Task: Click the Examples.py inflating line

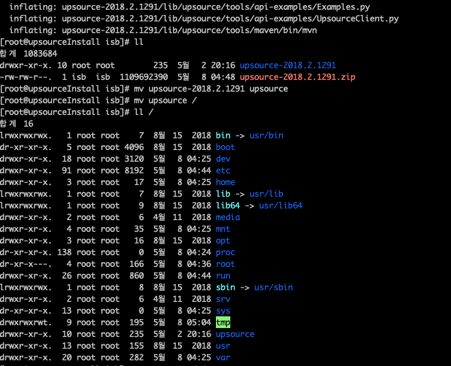Action: pos(189,7)
